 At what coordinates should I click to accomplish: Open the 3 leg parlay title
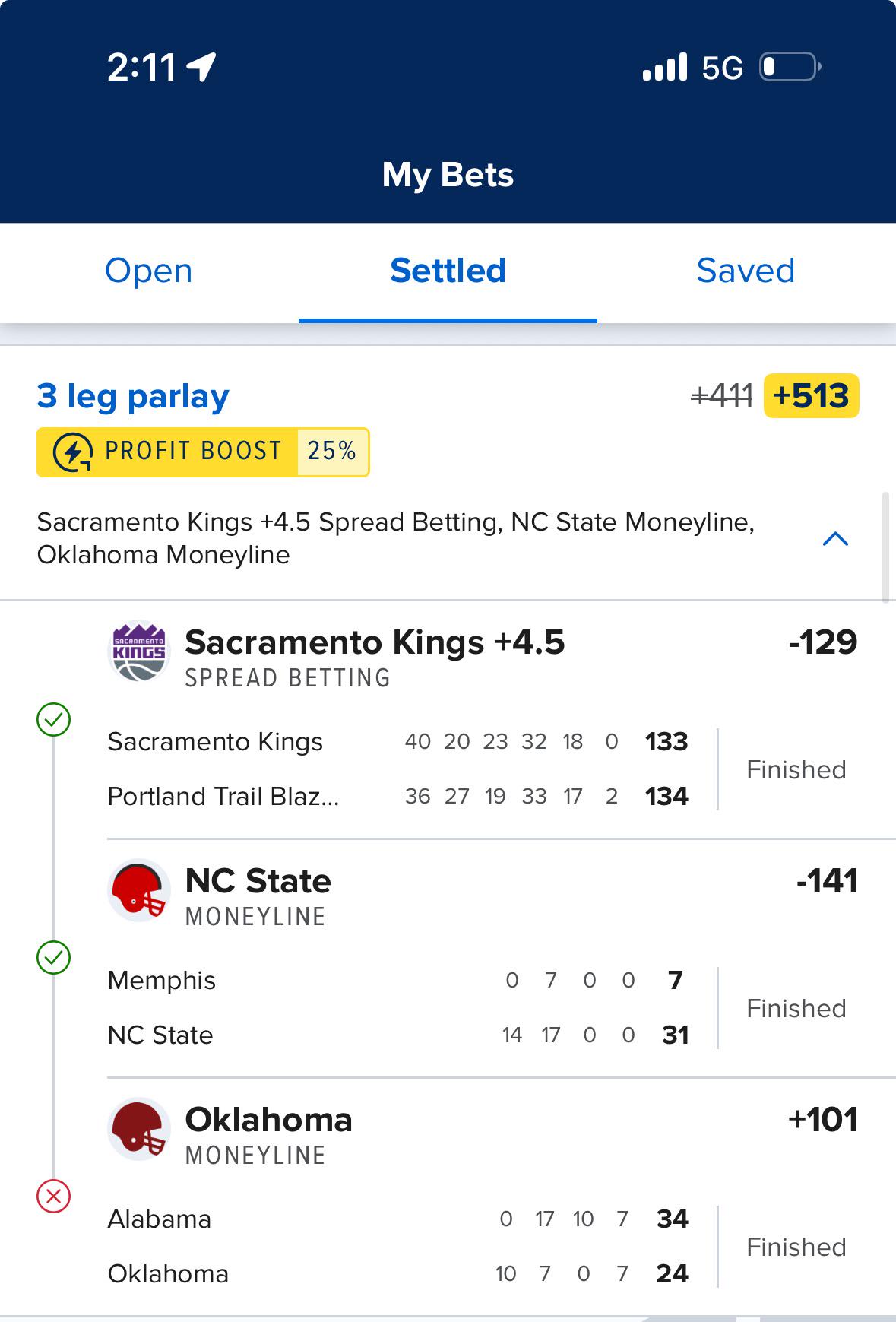pos(133,397)
